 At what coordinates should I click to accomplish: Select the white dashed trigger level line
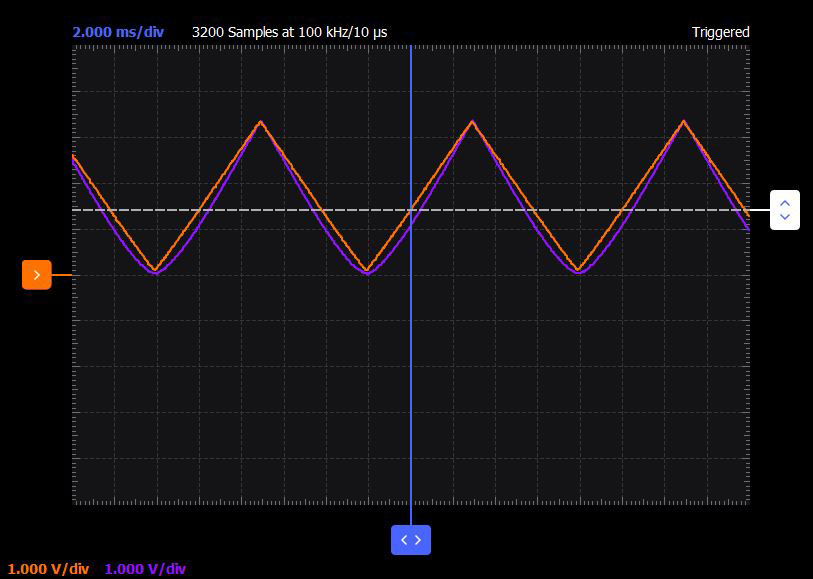coord(410,210)
